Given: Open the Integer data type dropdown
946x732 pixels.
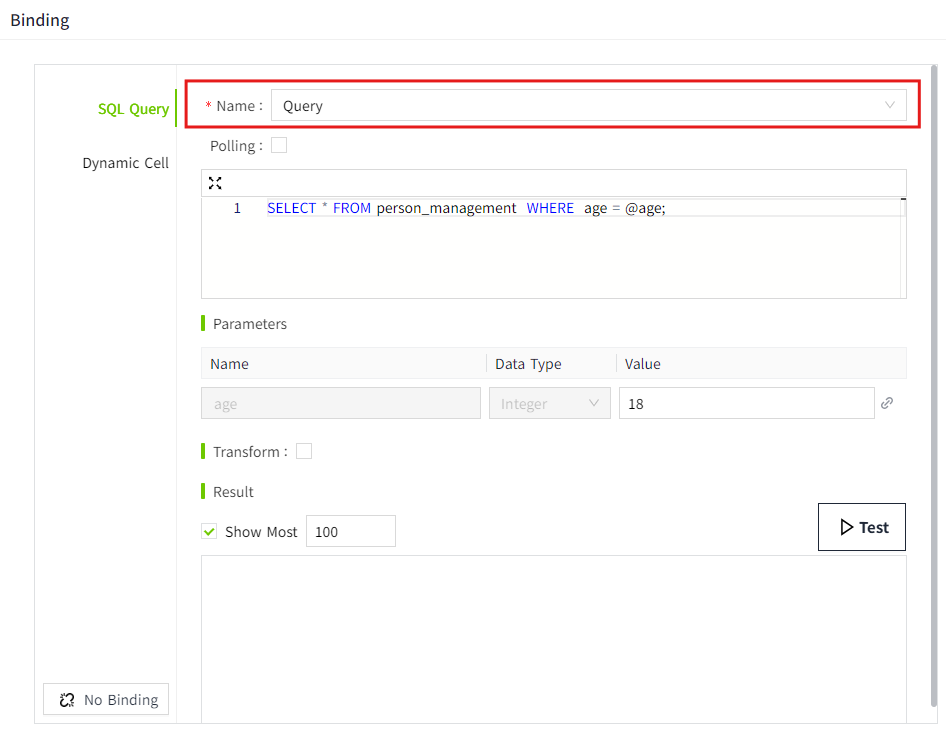Looking at the screenshot, I should (549, 404).
